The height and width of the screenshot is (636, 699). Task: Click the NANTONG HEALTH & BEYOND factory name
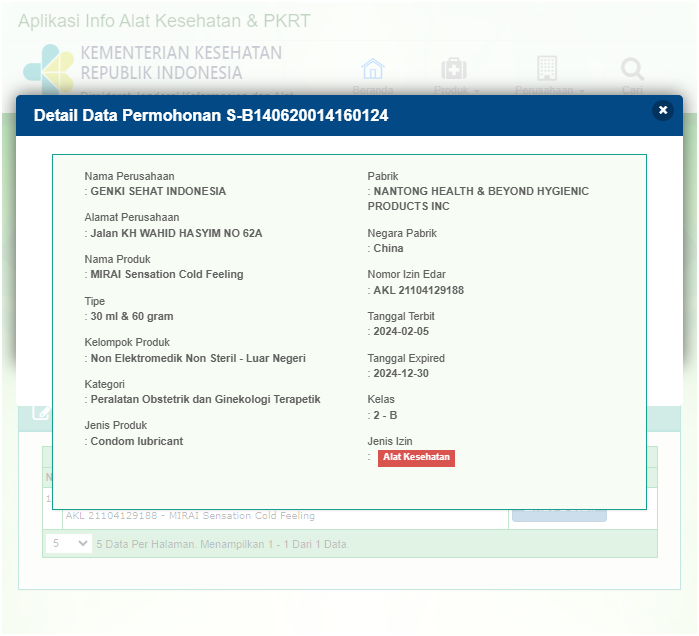pyautogui.click(x=480, y=191)
